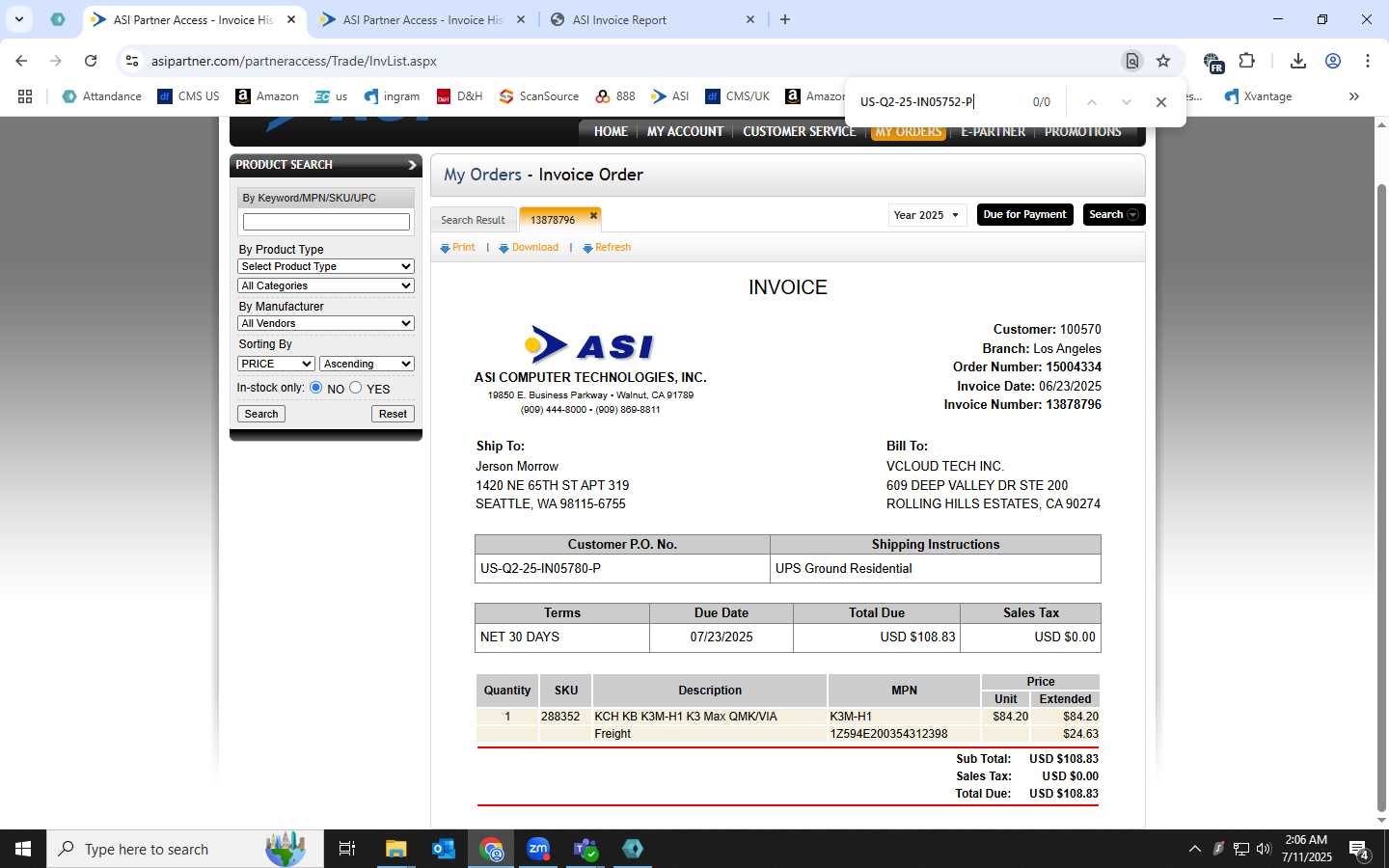The image size is (1389, 868).
Task: Close the 13878796 invoice tab
Action: (593, 215)
